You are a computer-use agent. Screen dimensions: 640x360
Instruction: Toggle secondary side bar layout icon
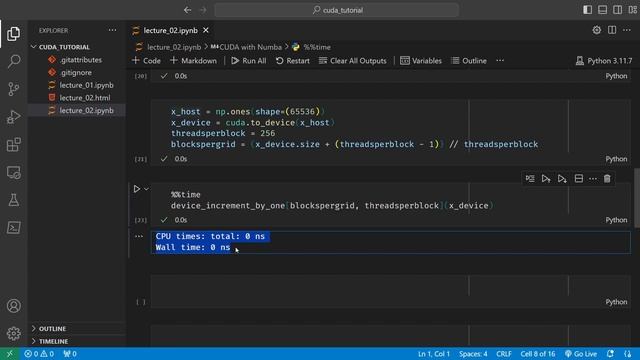pos(618,10)
